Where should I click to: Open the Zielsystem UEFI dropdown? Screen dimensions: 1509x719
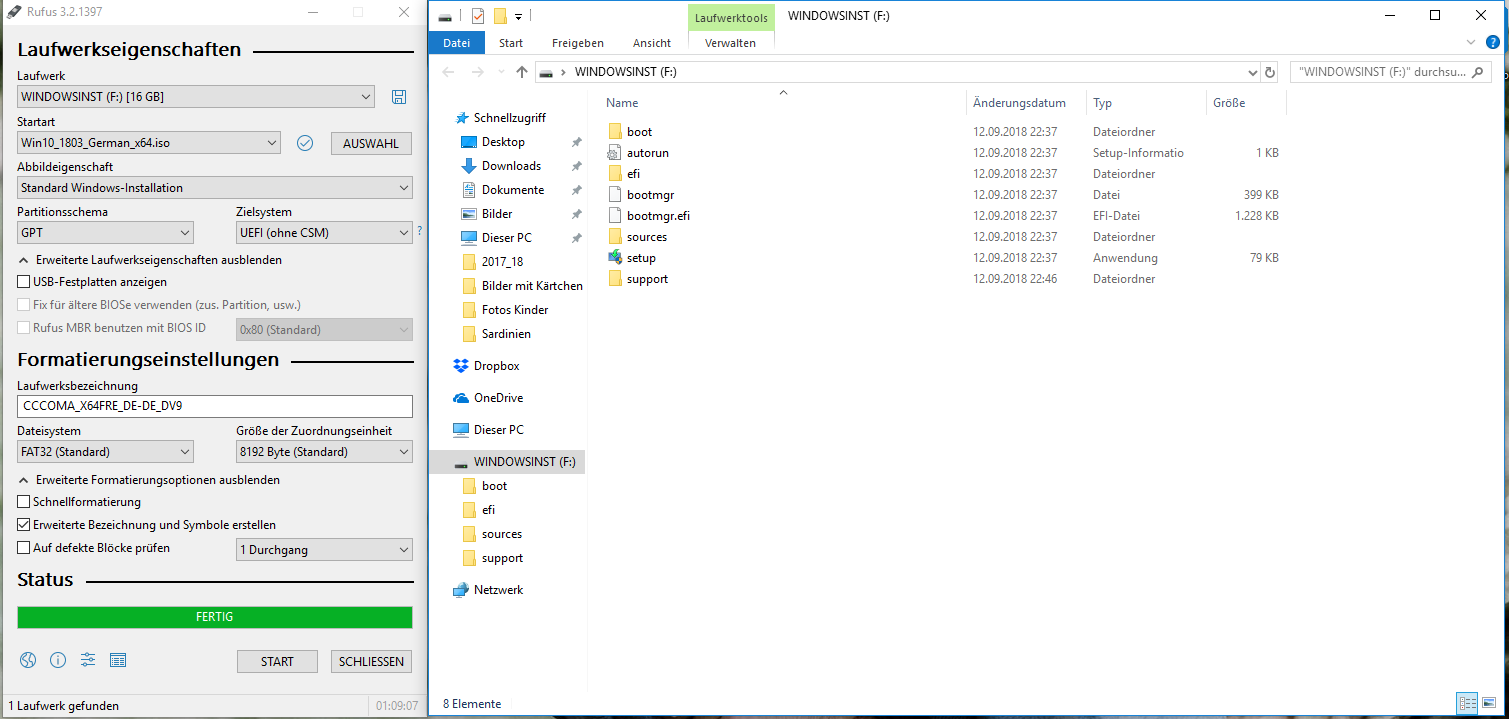(x=324, y=233)
